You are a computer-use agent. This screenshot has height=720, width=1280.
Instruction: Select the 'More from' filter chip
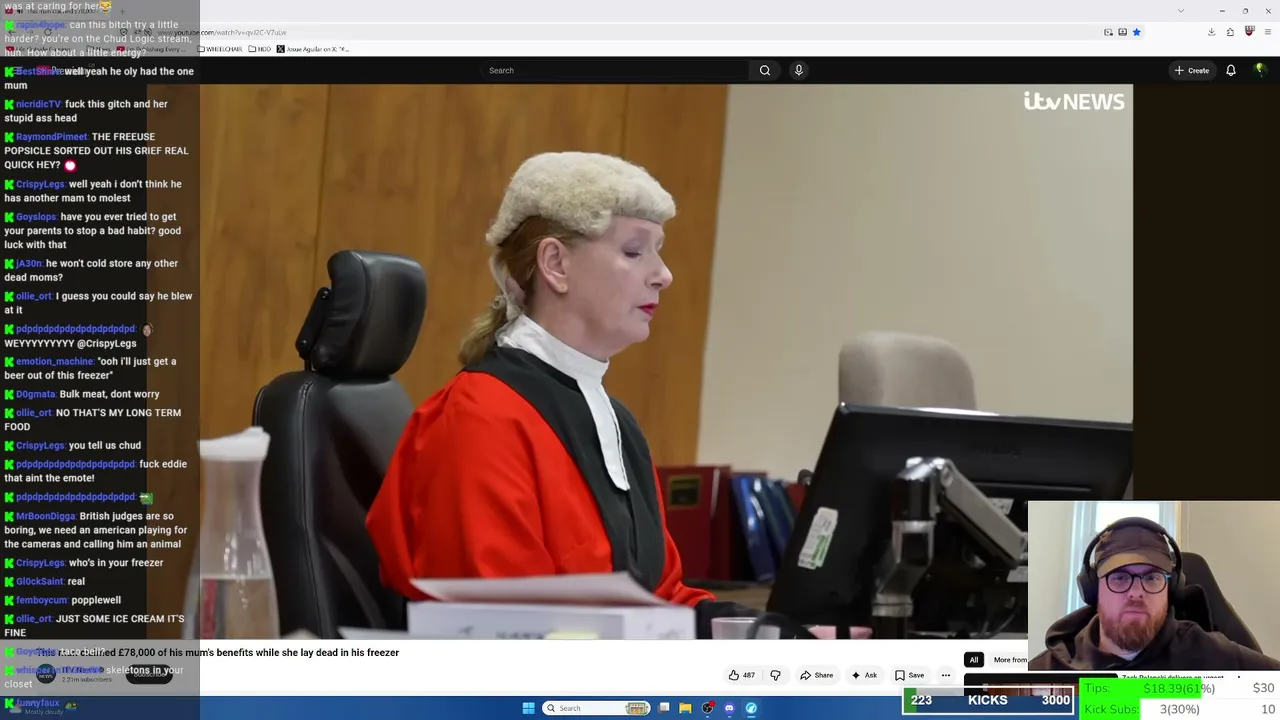(x=1009, y=660)
